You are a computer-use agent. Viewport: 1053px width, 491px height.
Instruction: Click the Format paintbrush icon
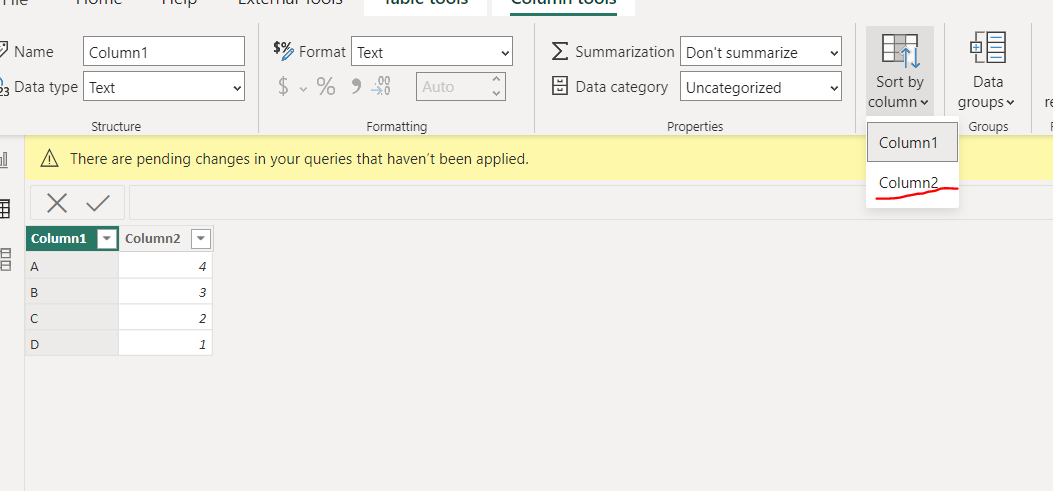pyautogui.click(x=283, y=50)
